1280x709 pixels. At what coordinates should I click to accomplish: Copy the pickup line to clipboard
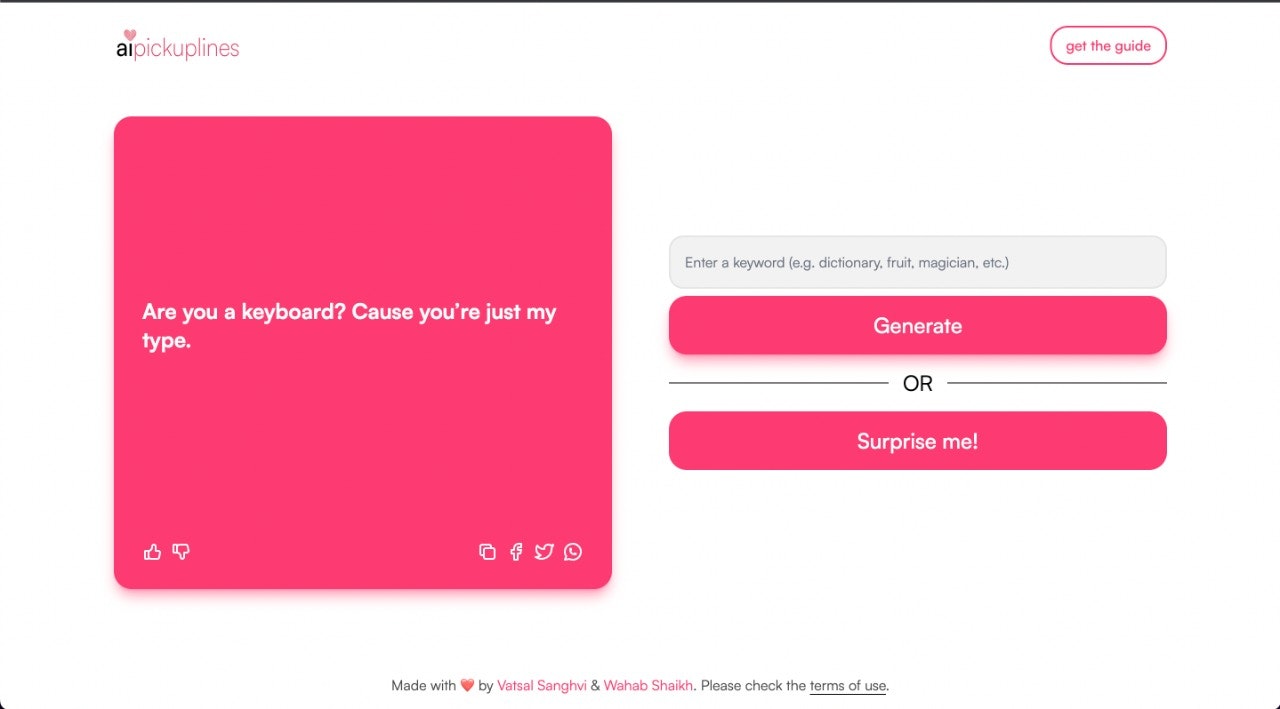pyautogui.click(x=487, y=551)
